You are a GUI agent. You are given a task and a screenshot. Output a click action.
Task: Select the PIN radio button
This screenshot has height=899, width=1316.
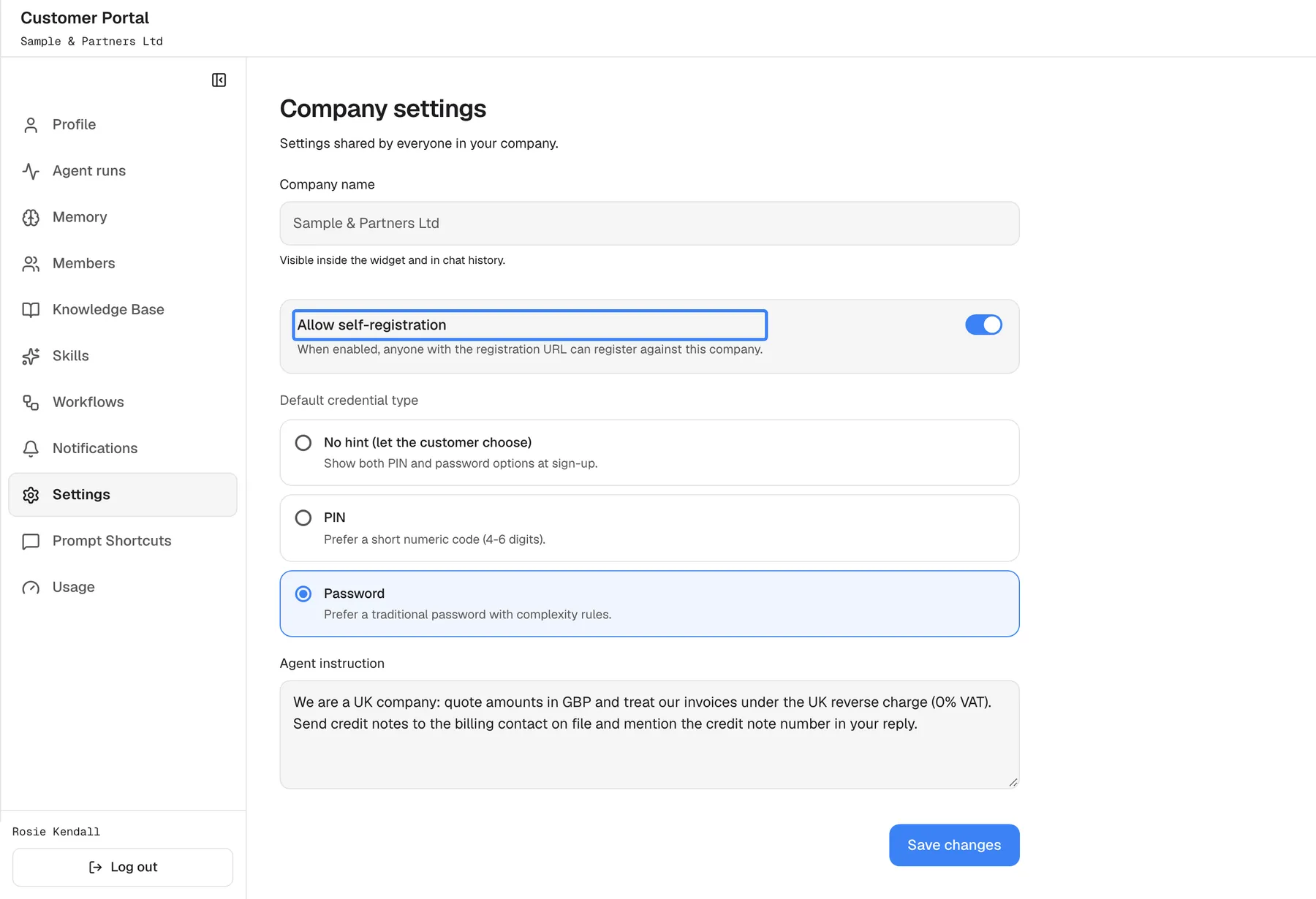(x=303, y=518)
